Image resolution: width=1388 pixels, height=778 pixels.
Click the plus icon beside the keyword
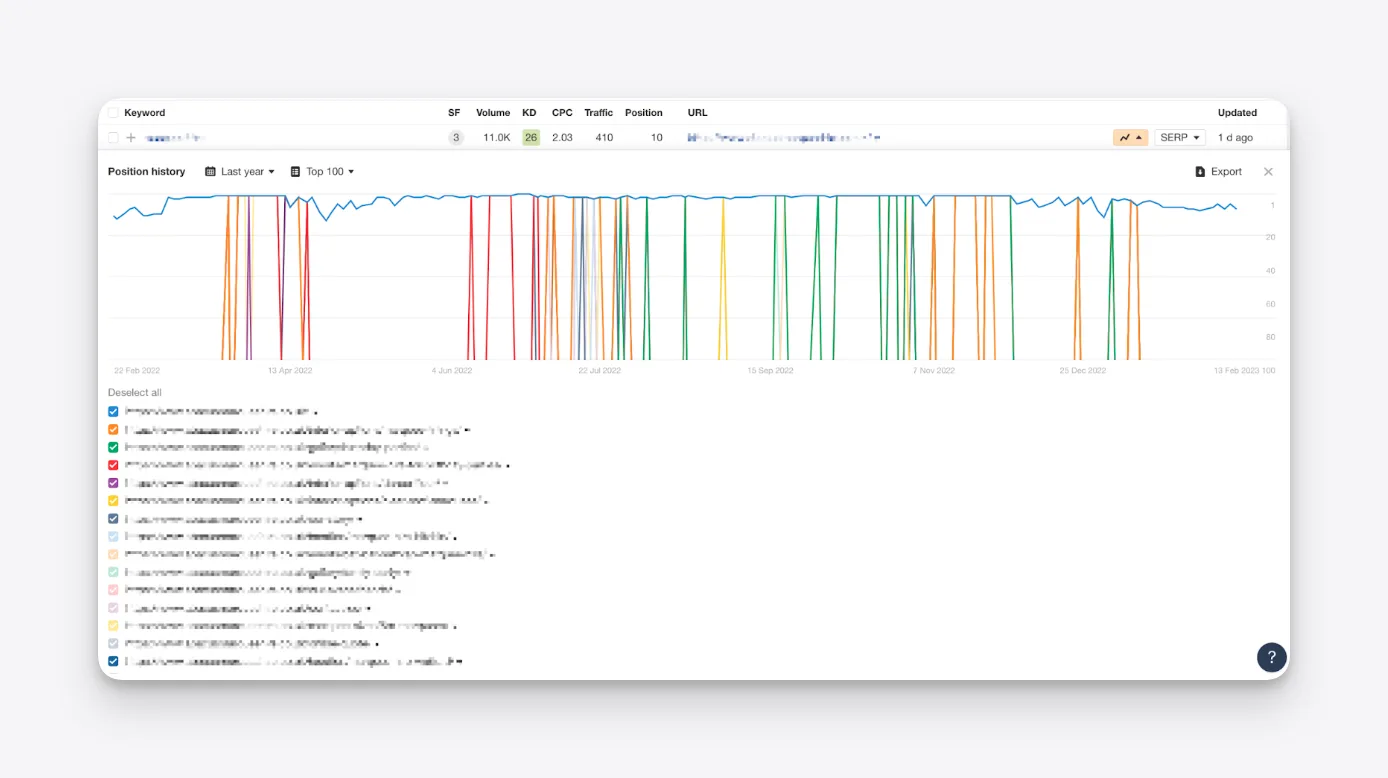coord(131,138)
